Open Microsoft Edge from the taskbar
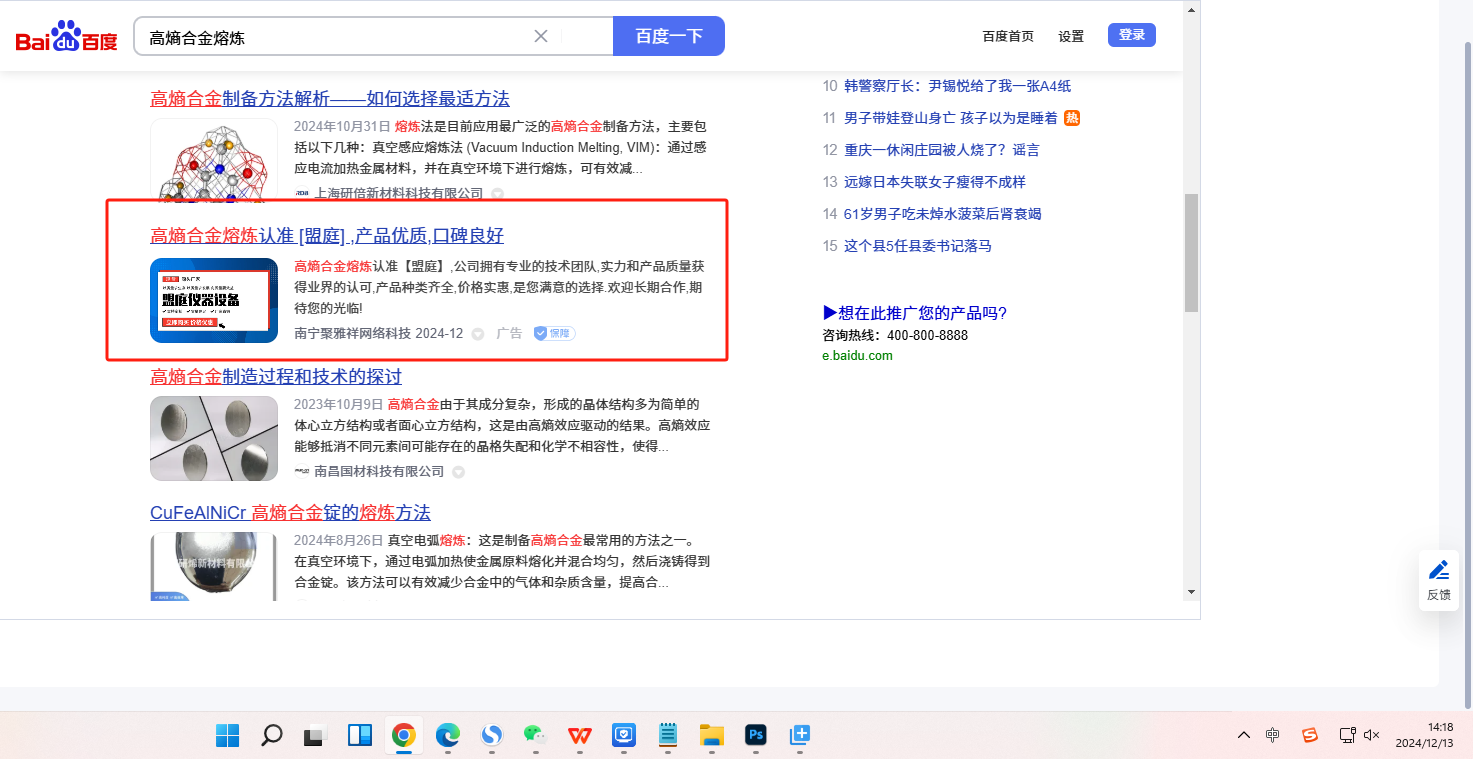This screenshot has height=759, width=1473. pos(447,736)
